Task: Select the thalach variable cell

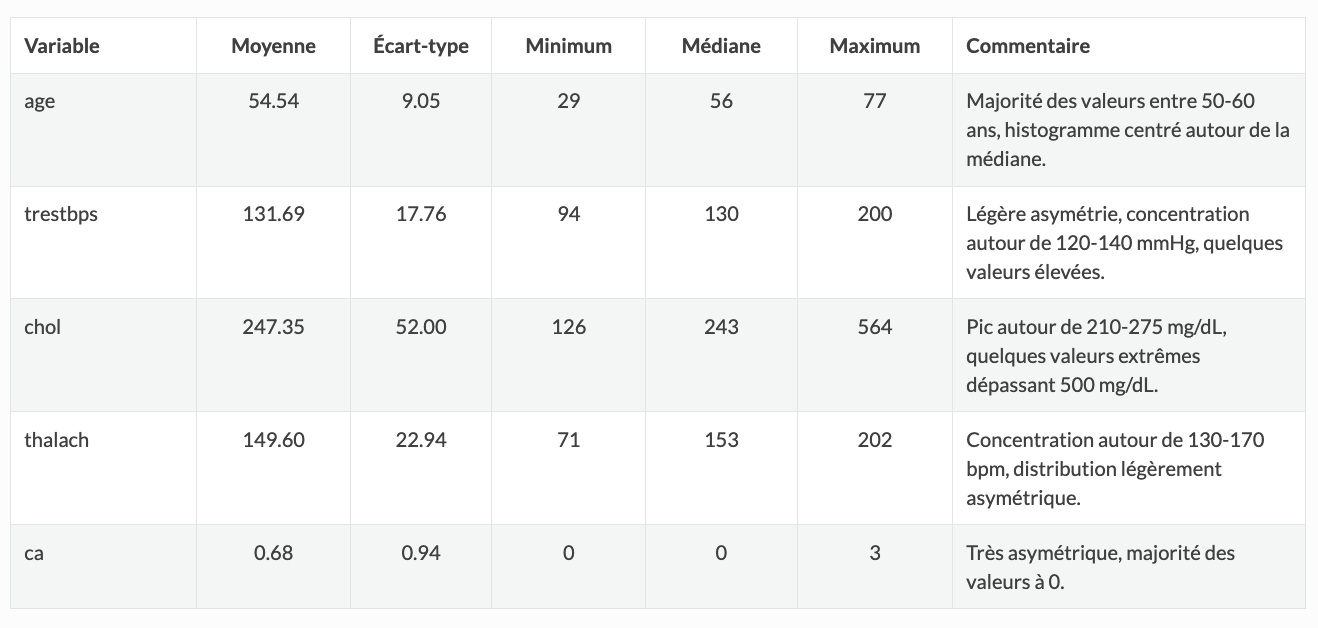Action: coord(56,440)
